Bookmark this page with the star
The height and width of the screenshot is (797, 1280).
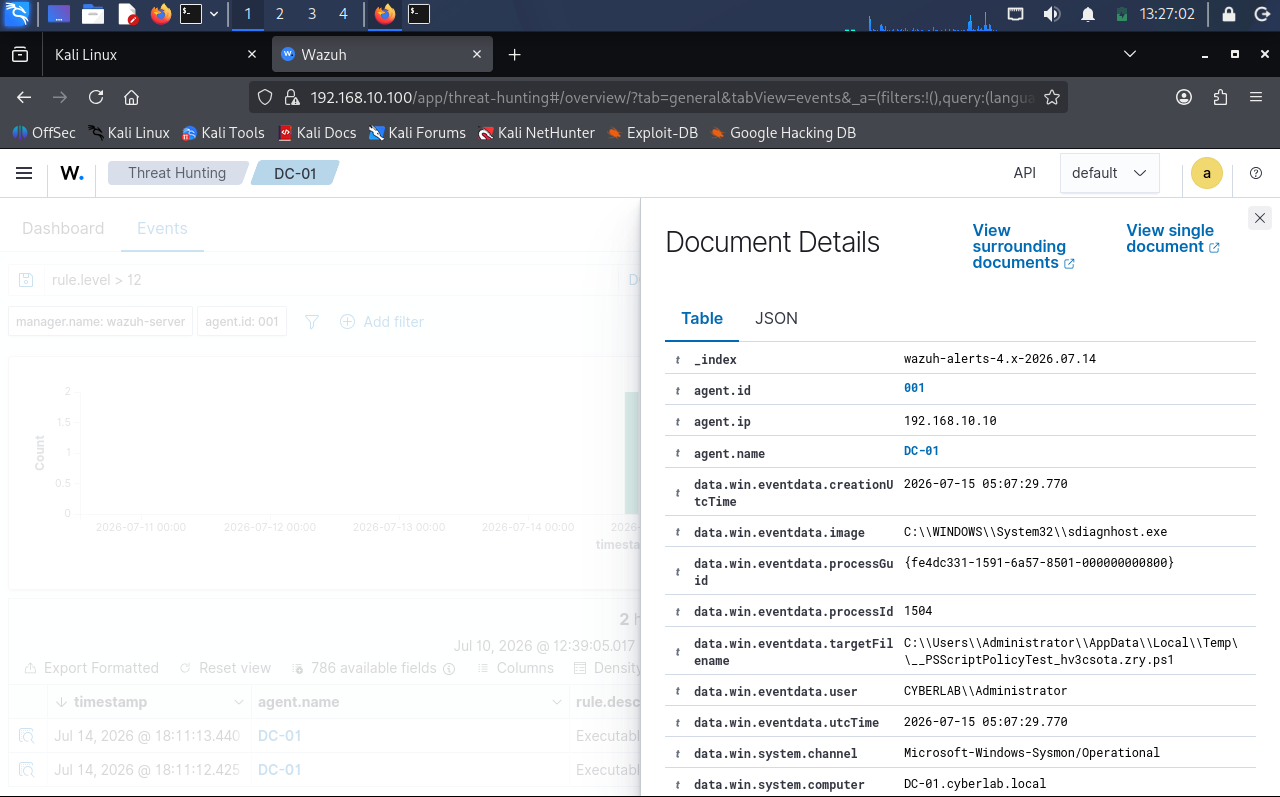pos(1052,97)
